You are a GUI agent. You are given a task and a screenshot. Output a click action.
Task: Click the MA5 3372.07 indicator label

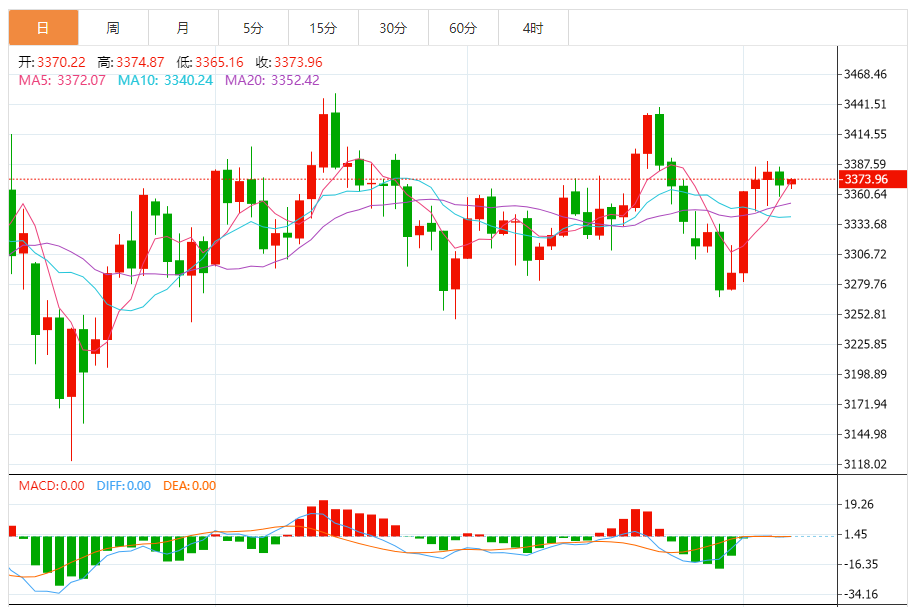pyautogui.click(x=62, y=80)
